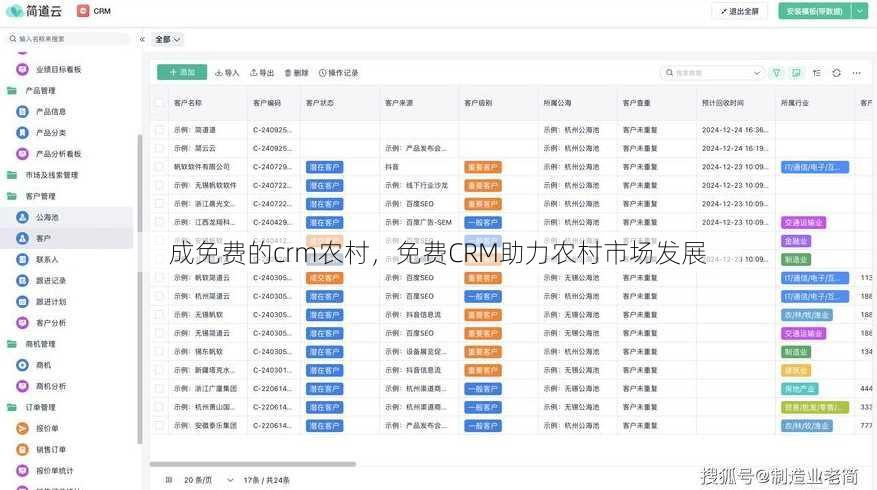
Task: Click the sidebar name search field
Action: point(67,39)
